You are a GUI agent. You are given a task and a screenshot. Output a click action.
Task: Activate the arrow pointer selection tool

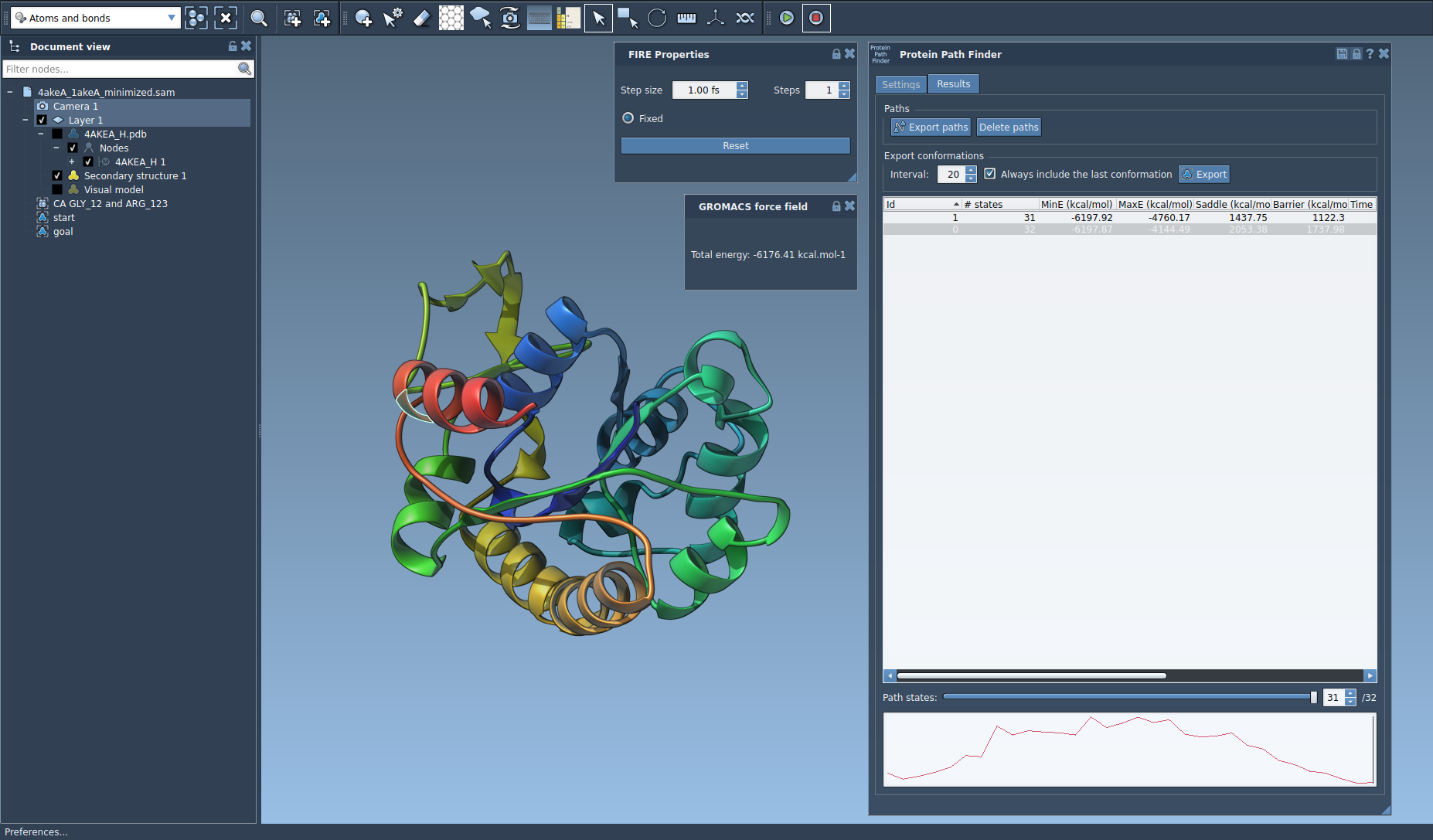click(x=598, y=18)
